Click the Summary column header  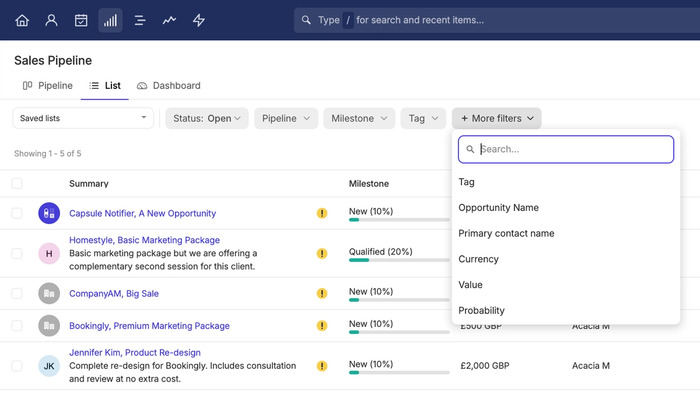(x=89, y=183)
